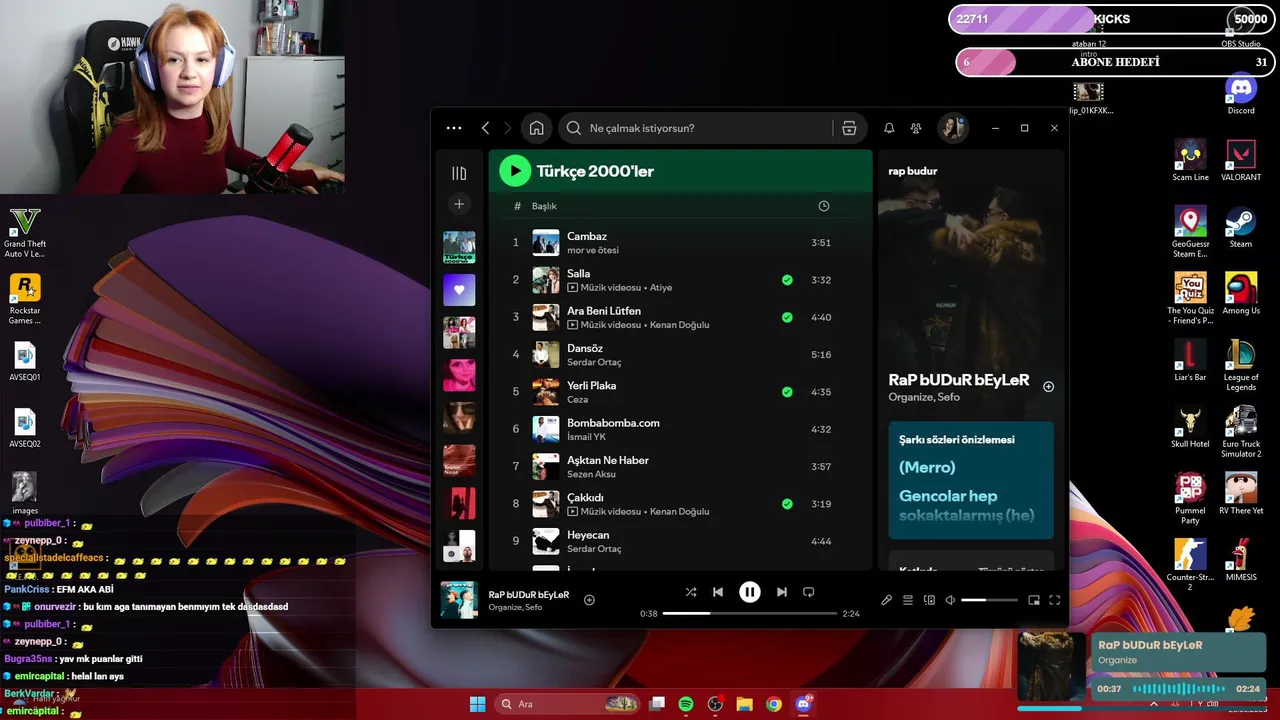Open artist link 'Ceza'

577,399
